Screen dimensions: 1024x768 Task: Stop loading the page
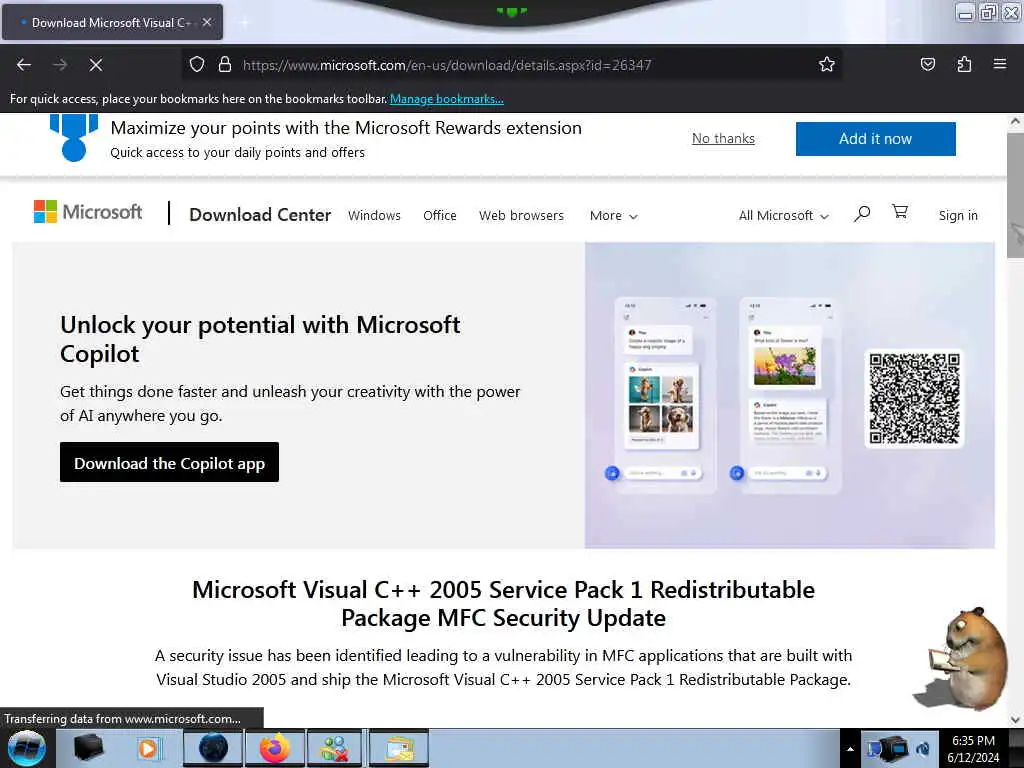tap(96, 65)
